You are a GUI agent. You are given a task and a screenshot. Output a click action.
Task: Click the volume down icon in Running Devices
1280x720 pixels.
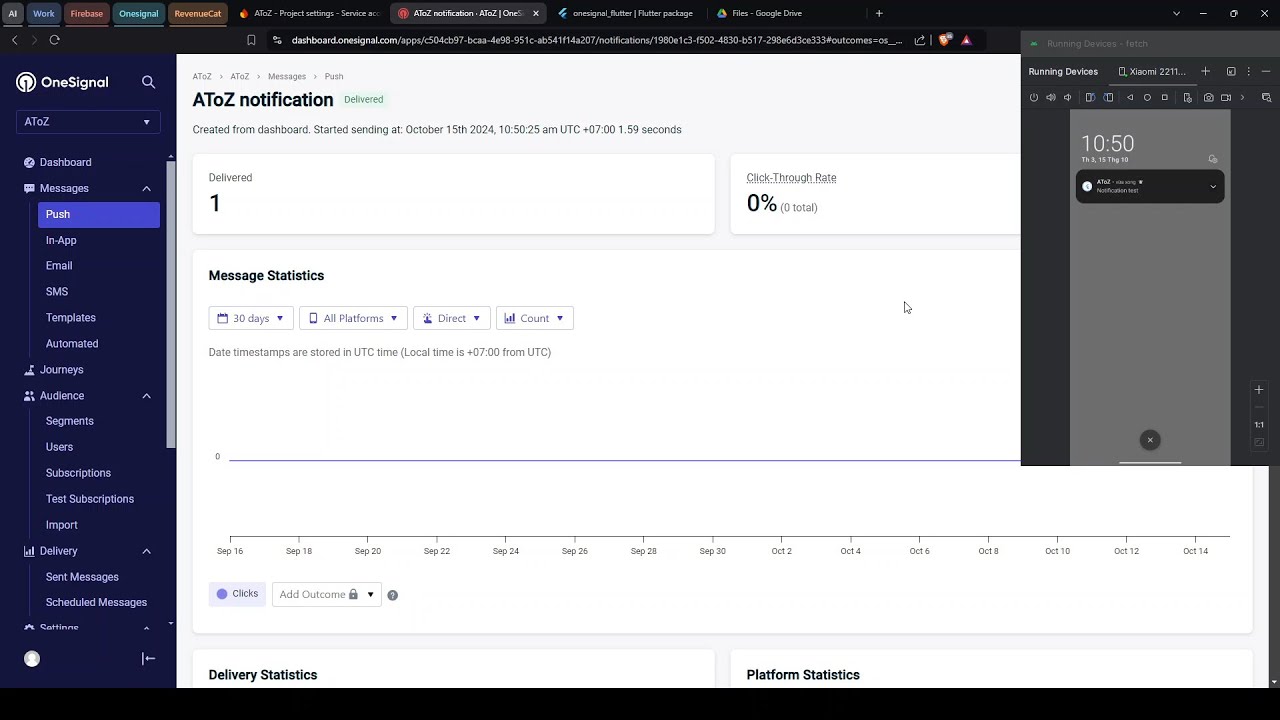[x=1067, y=97]
